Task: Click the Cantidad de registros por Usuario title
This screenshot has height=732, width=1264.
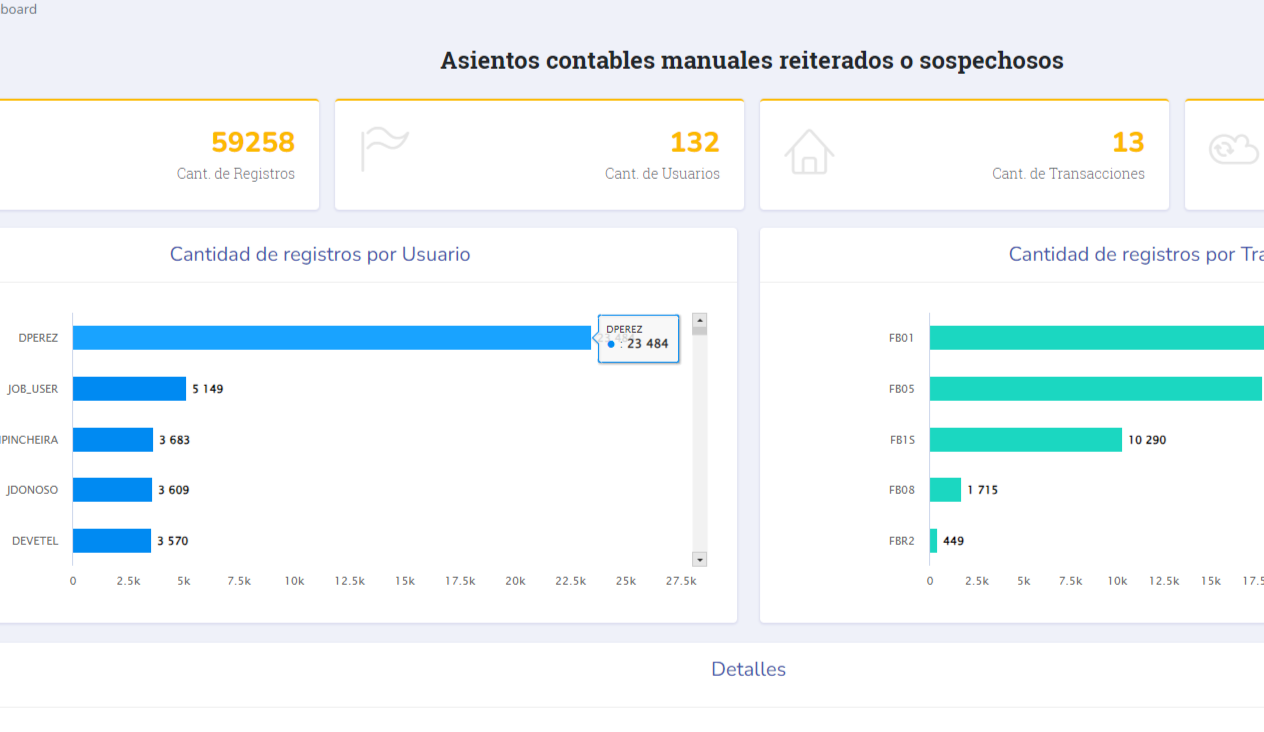Action: pyautogui.click(x=319, y=254)
